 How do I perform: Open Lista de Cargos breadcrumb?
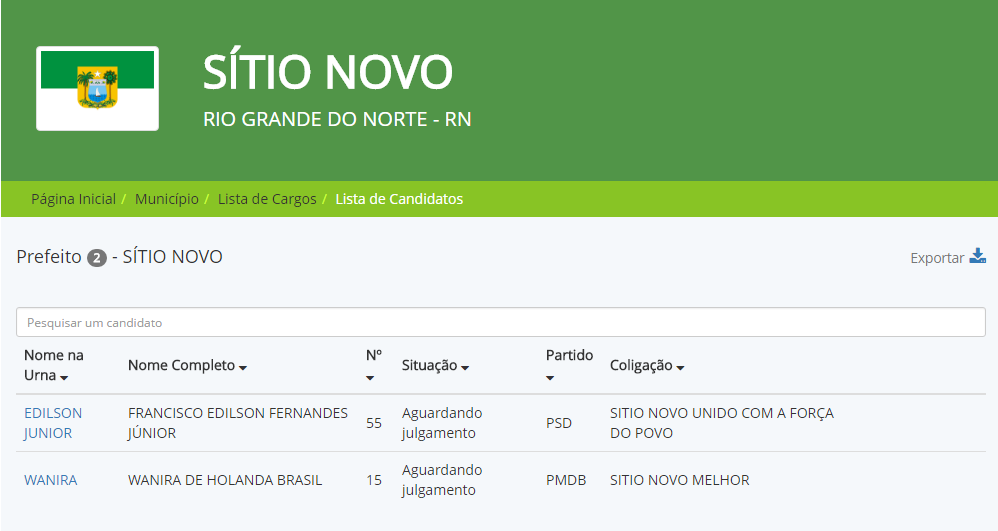[x=267, y=199]
